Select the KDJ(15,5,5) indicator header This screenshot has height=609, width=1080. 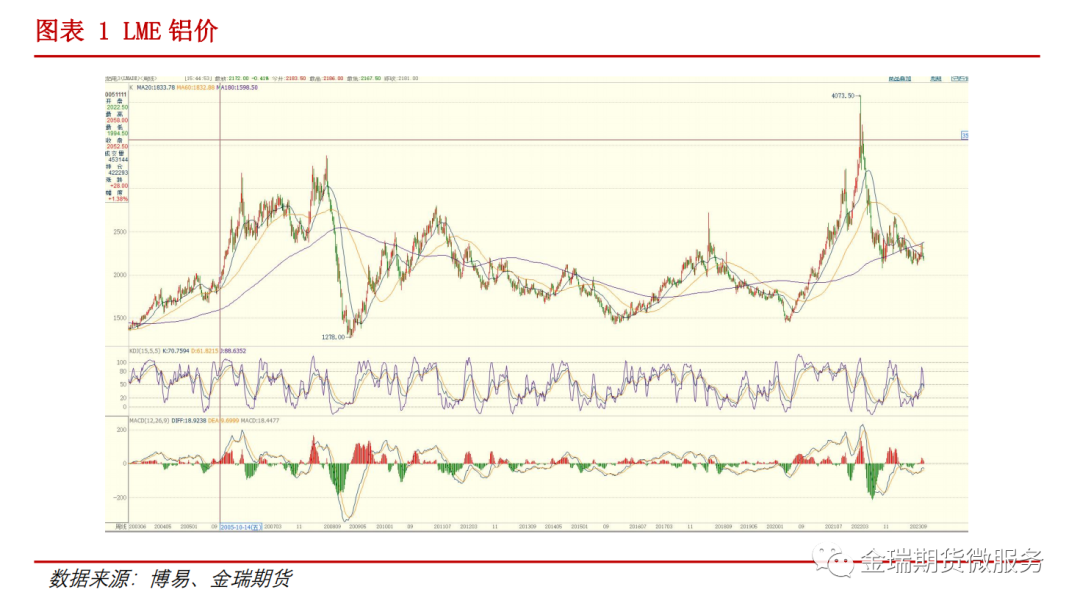[131, 351]
